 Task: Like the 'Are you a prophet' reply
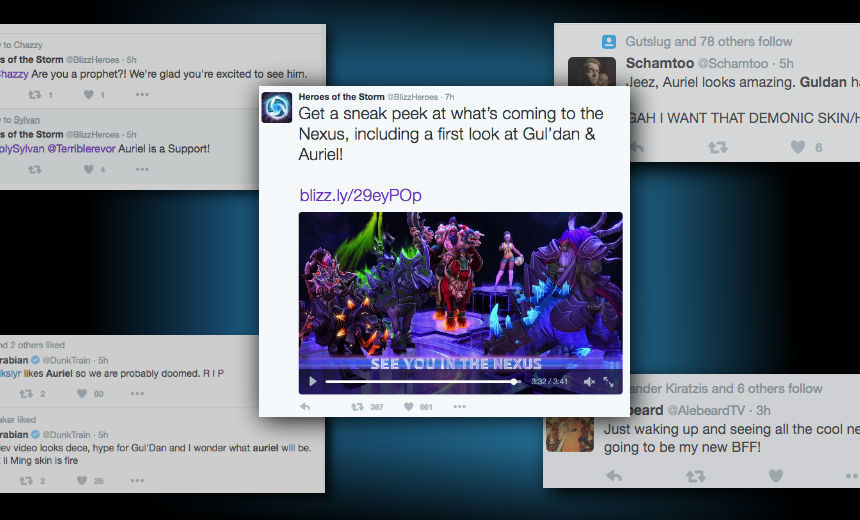[x=88, y=94]
